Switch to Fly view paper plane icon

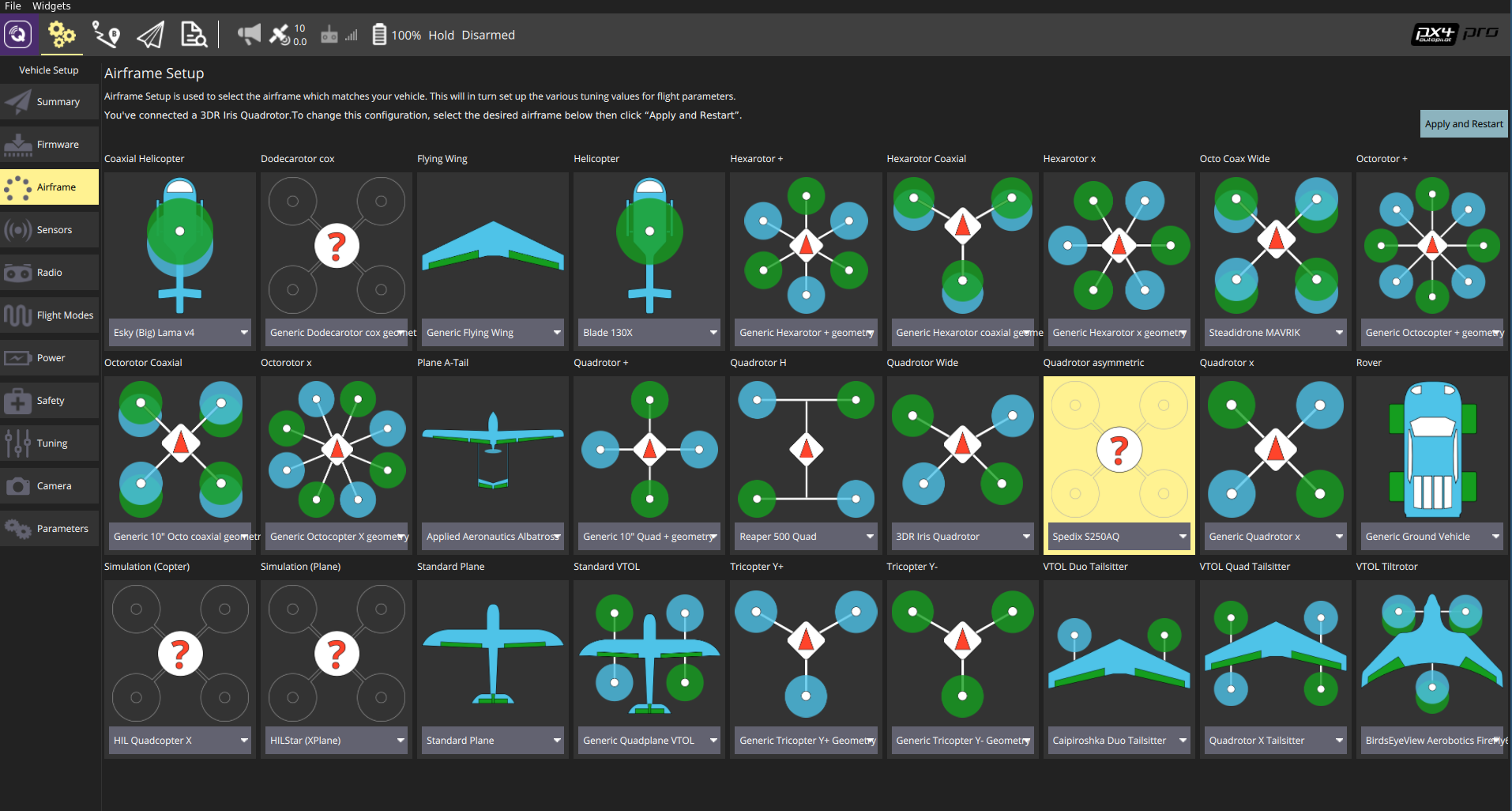tap(150, 35)
